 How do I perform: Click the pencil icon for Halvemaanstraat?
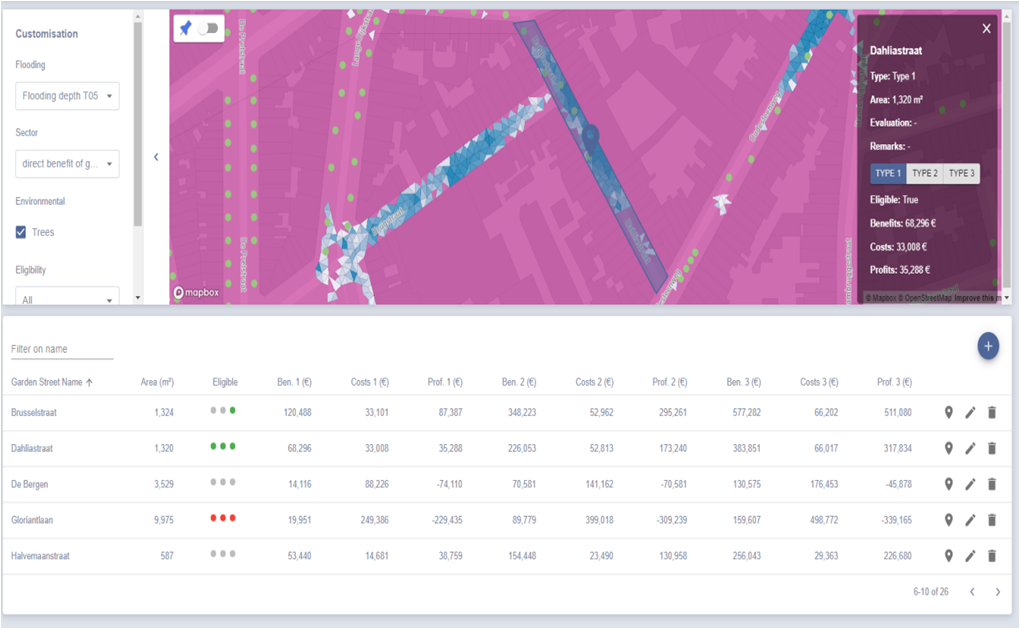click(x=970, y=556)
